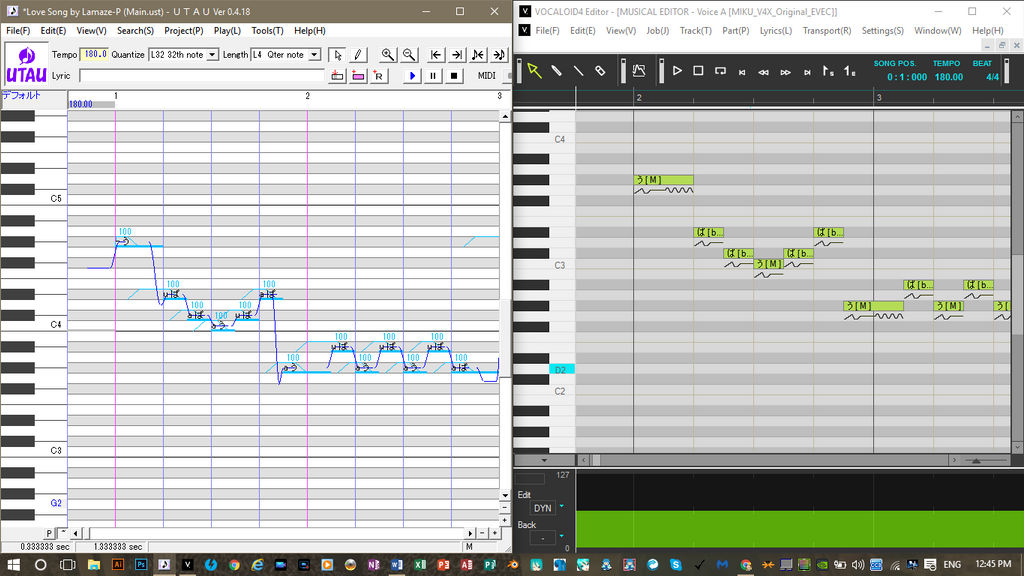1024x576 pixels.
Task: Pause UTAU playback
Action: (433, 76)
